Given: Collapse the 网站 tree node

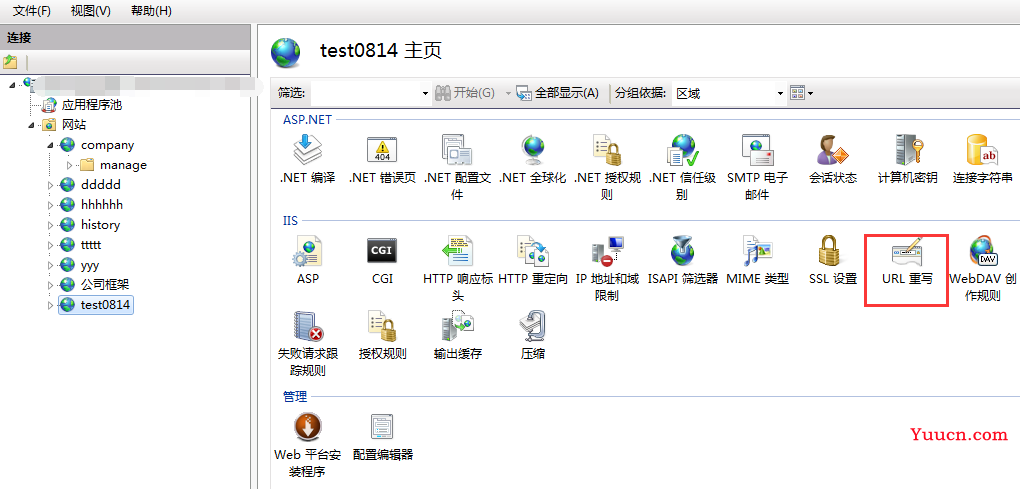Looking at the screenshot, I should point(31,126).
